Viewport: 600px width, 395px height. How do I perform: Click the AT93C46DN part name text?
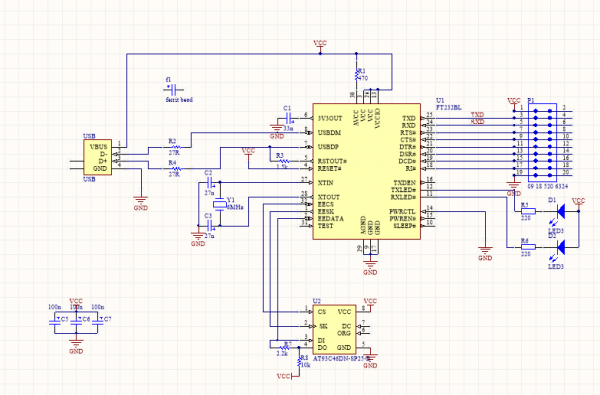[x=341, y=359]
